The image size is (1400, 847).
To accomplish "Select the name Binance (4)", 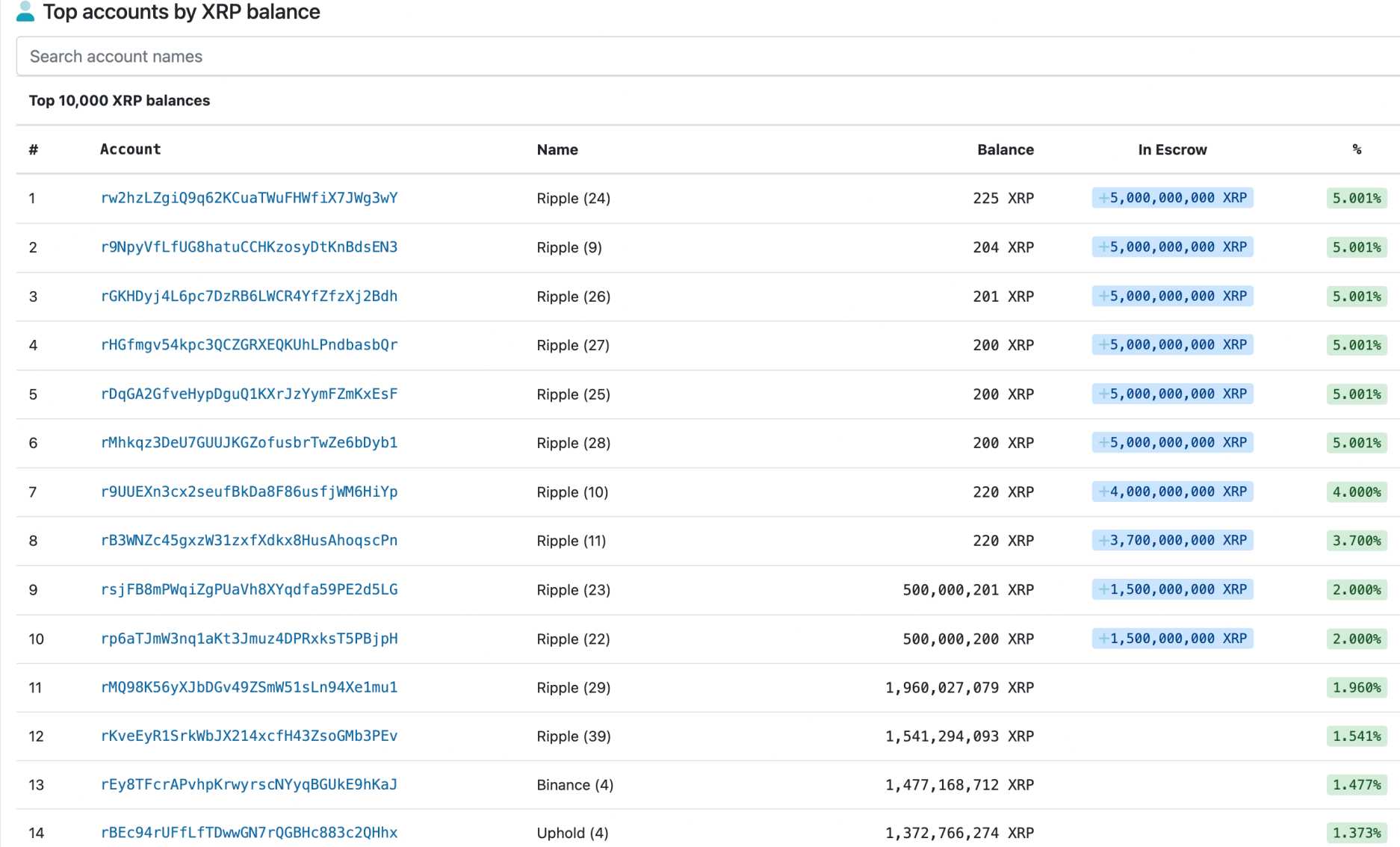I will (x=575, y=785).
